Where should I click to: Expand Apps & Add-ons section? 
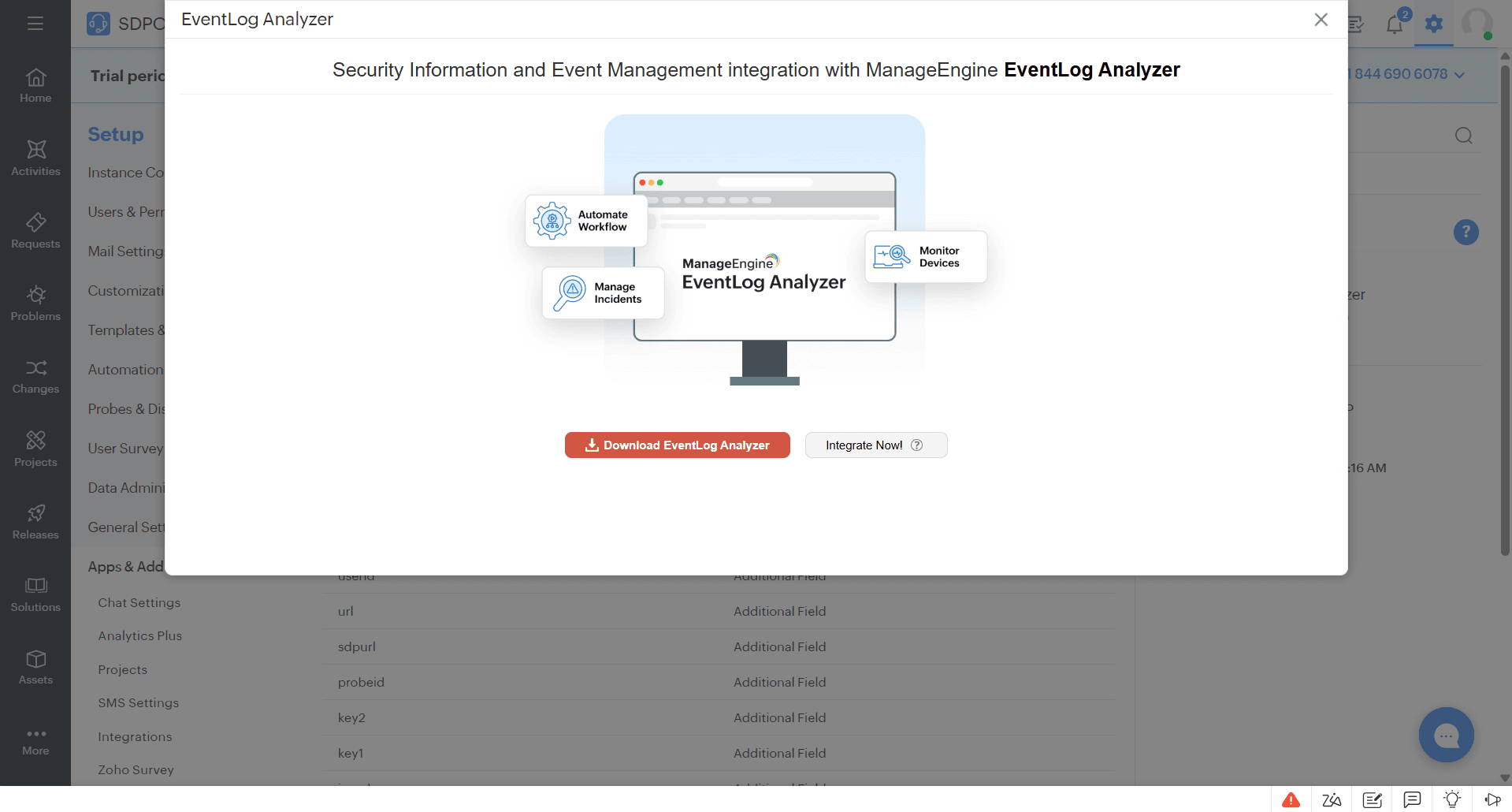tap(126, 567)
